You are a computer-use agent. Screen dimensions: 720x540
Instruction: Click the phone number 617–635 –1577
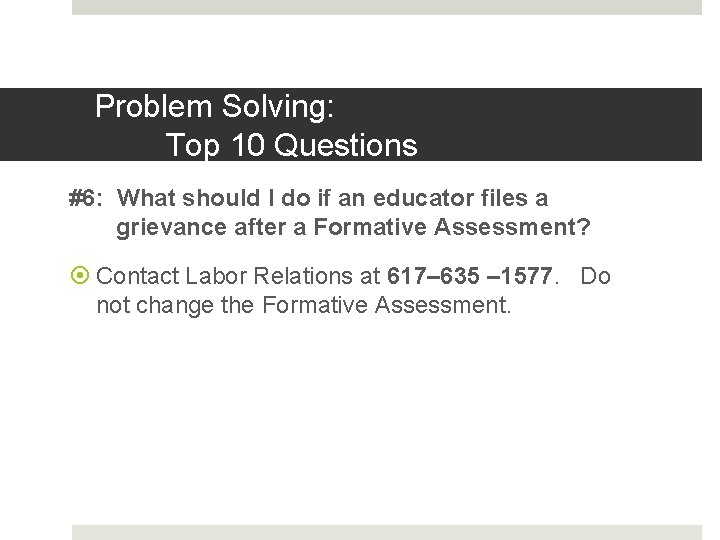(468, 276)
